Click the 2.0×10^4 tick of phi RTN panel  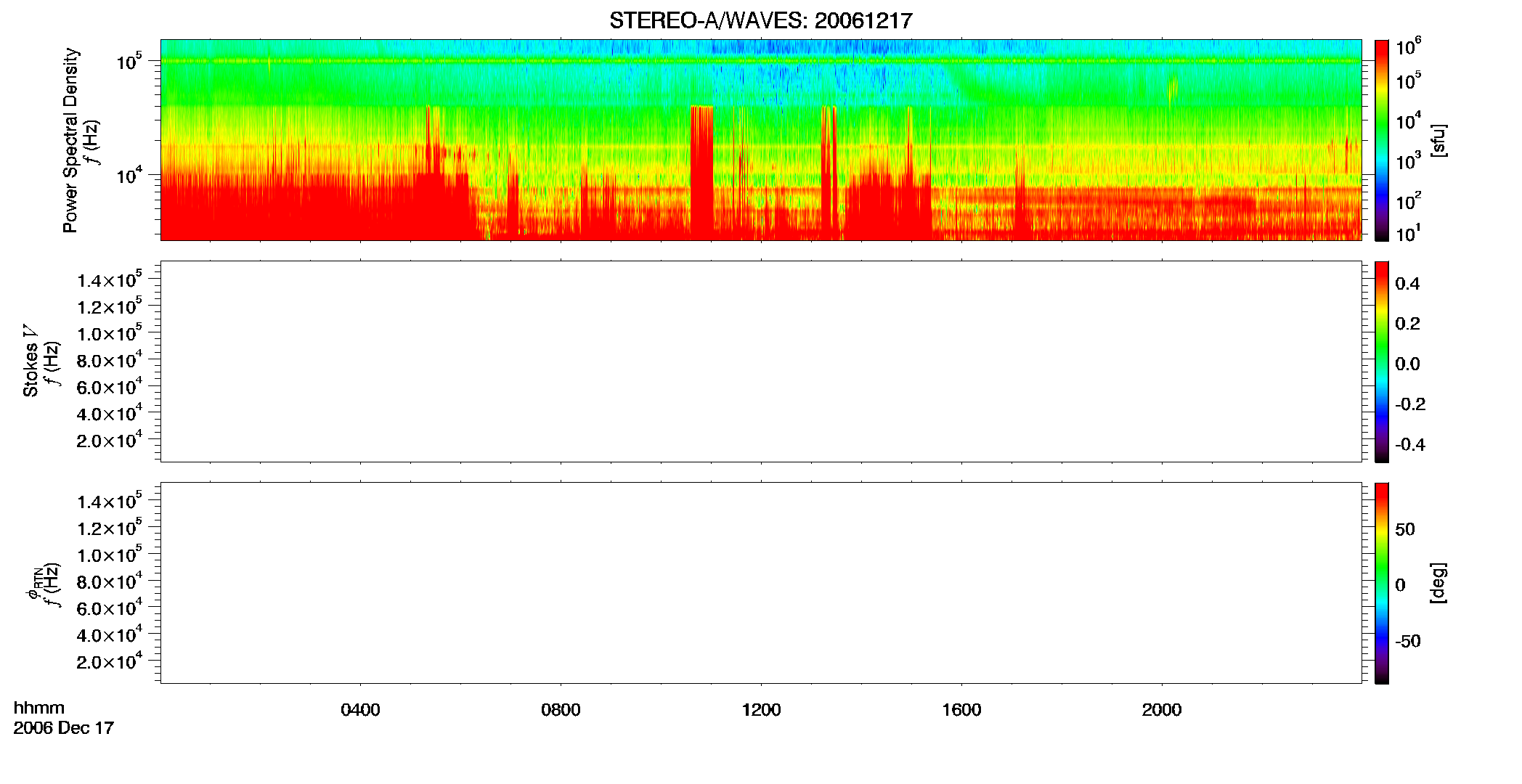pyautogui.click(x=110, y=661)
